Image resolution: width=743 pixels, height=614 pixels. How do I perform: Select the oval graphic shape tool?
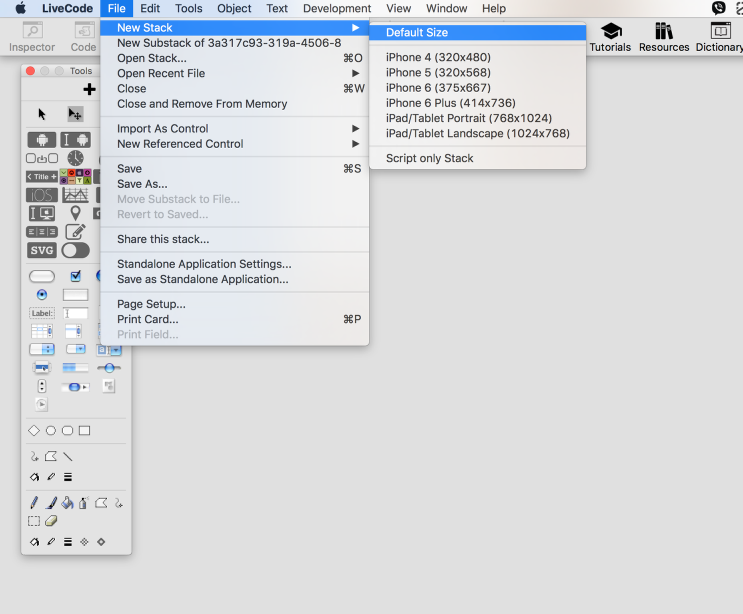pos(51,431)
